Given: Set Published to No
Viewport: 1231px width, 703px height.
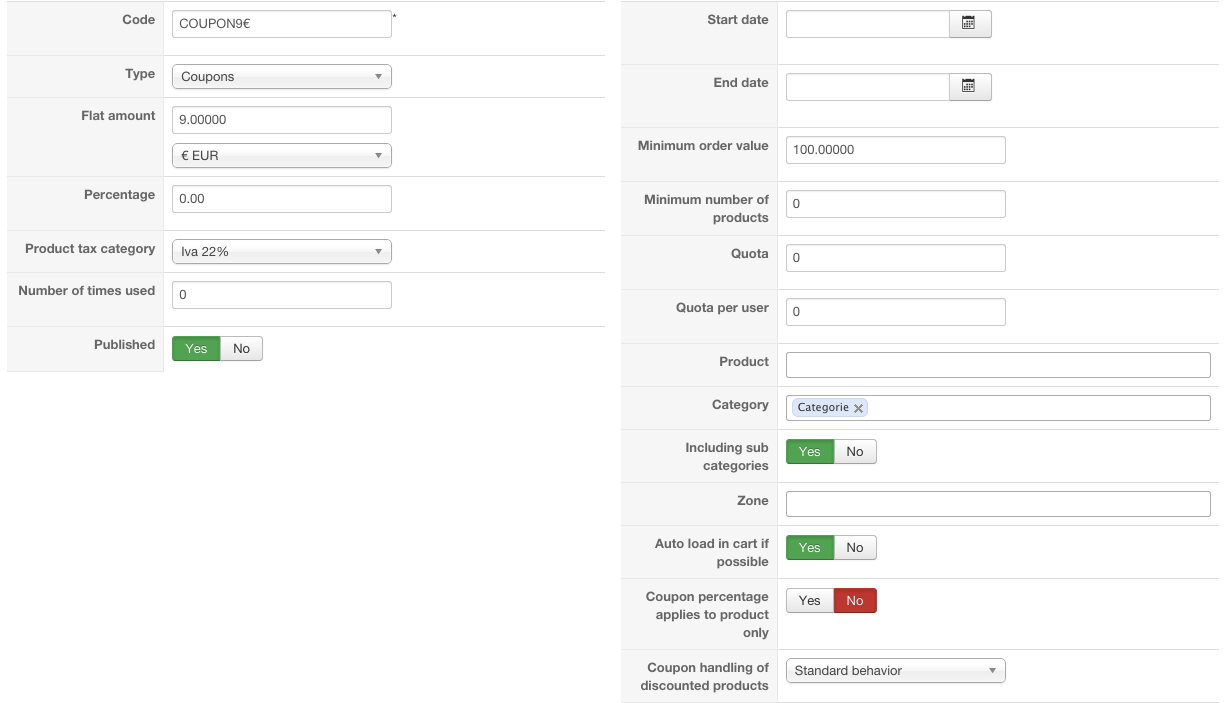Looking at the screenshot, I should pos(241,348).
